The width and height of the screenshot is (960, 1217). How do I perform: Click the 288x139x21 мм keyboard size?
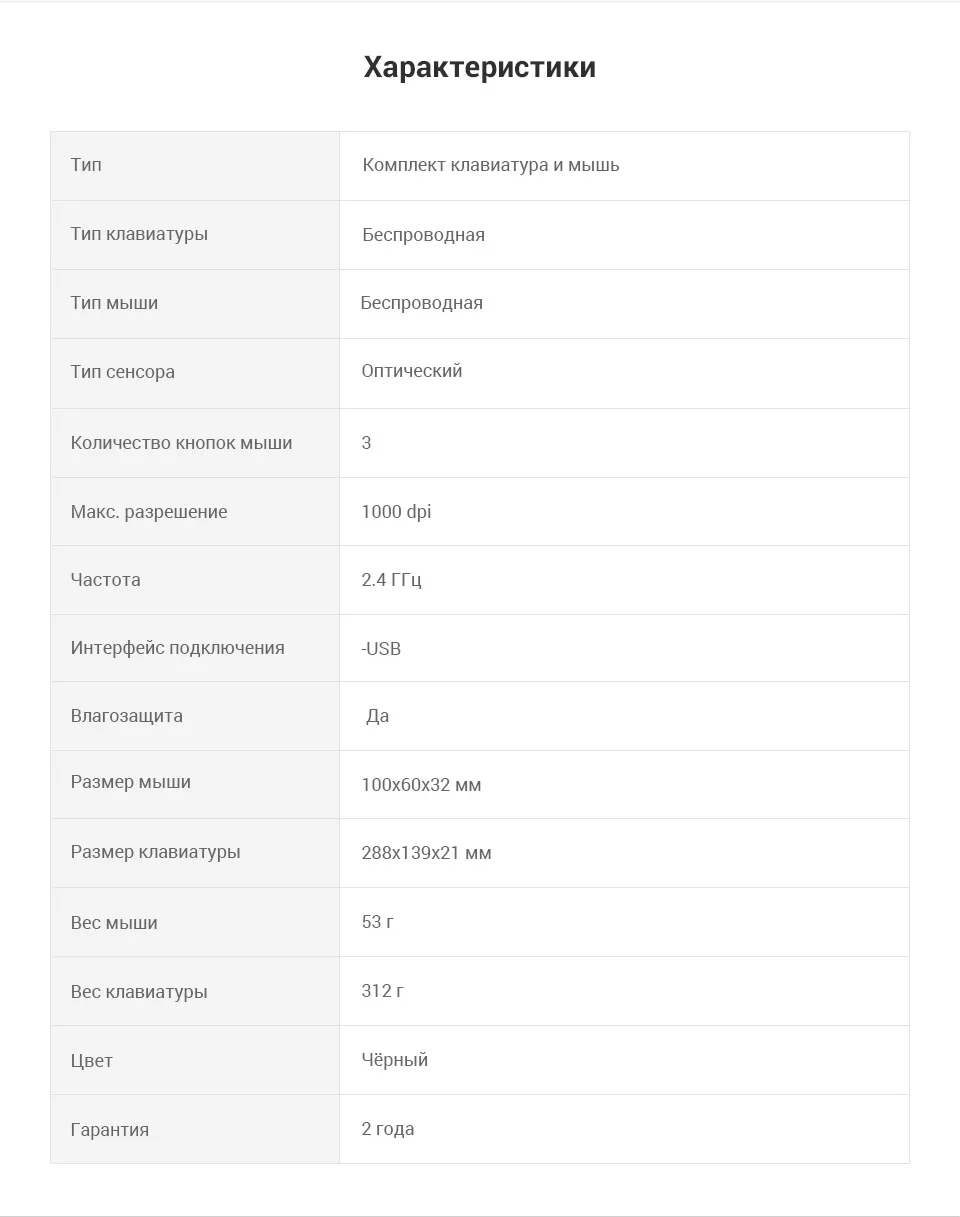[426, 853]
